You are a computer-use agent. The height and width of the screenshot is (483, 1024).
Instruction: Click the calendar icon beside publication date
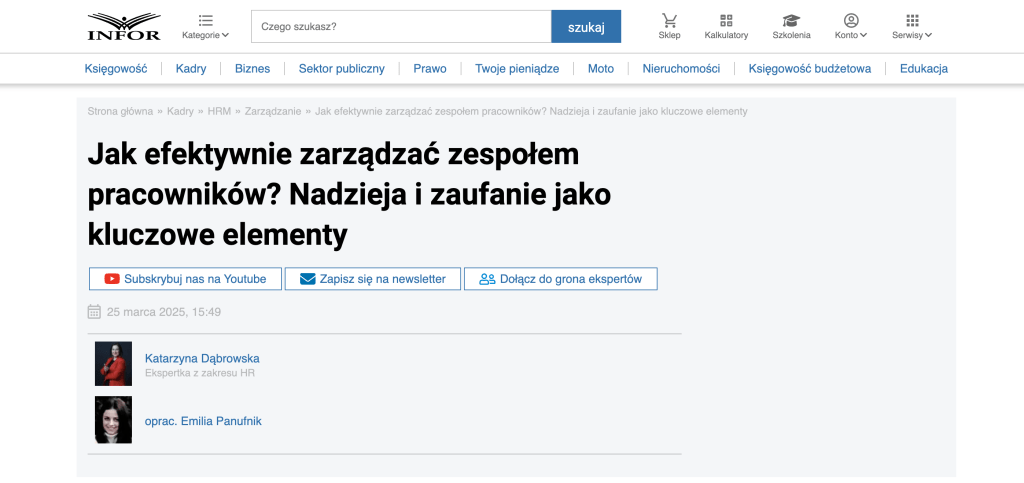[94, 312]
